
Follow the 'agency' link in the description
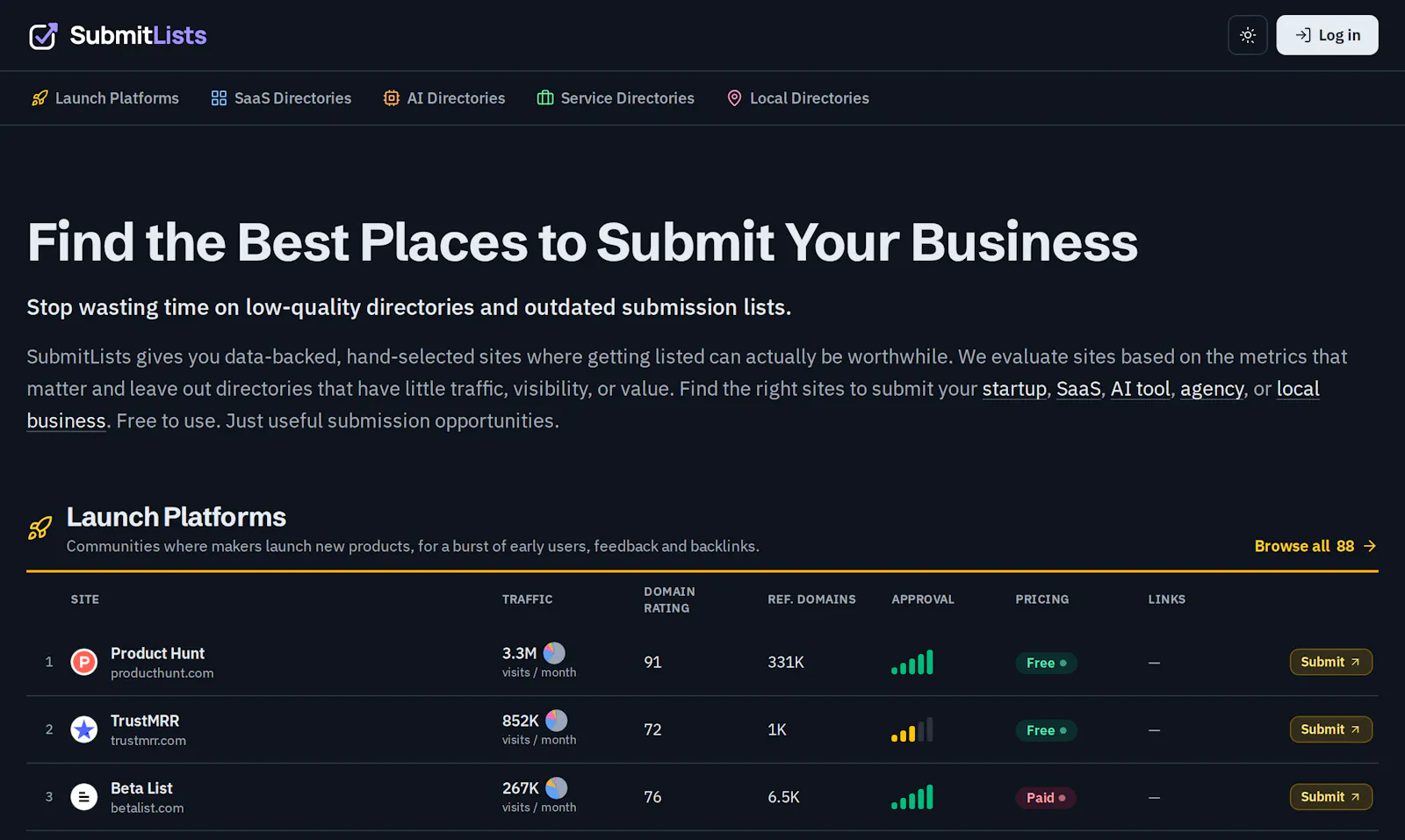tap(1212, 389)
